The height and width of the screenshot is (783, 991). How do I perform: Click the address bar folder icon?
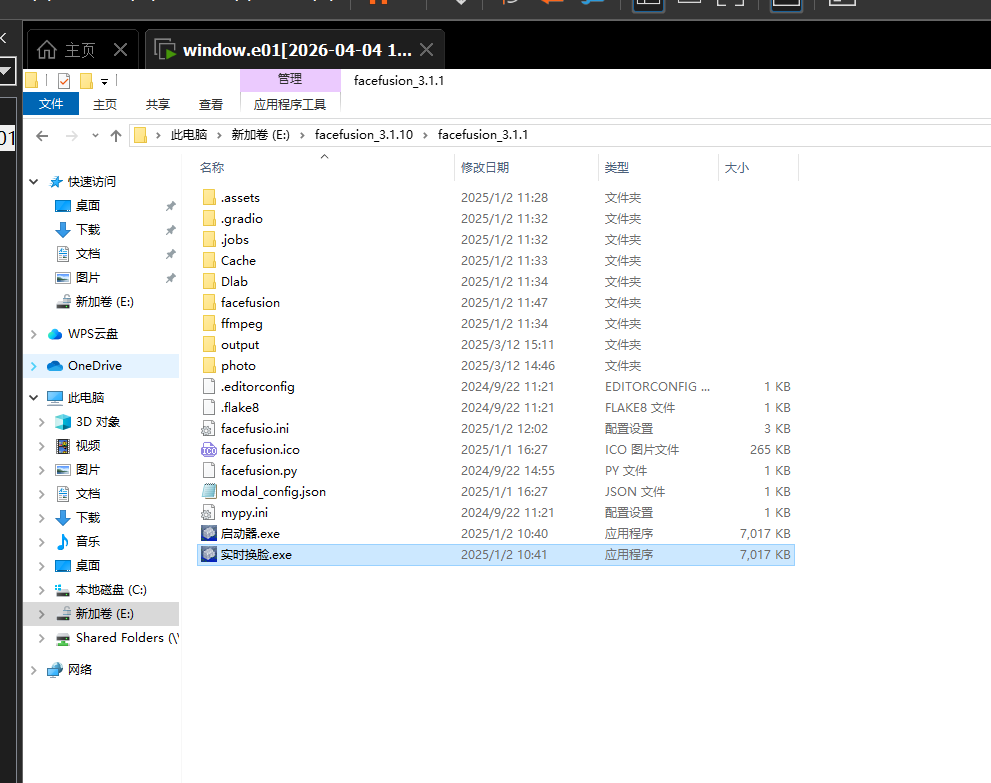tap(141, 135)
